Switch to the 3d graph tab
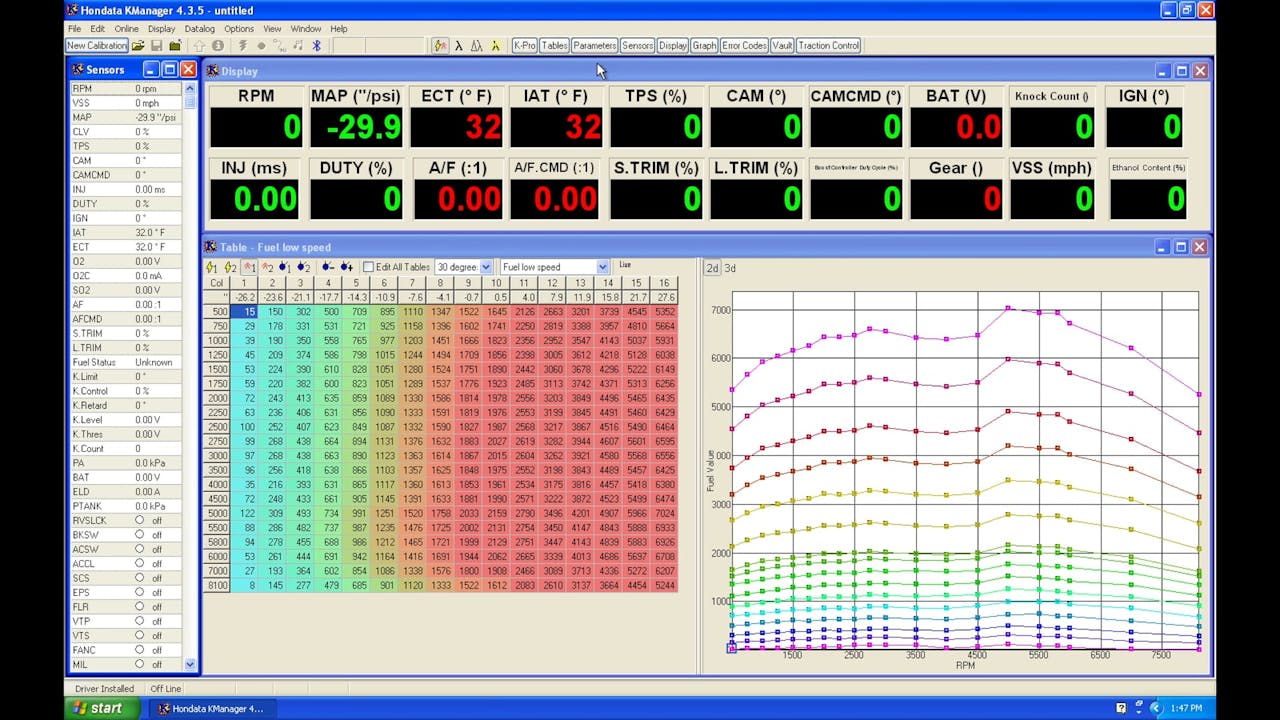 point(728,267)
